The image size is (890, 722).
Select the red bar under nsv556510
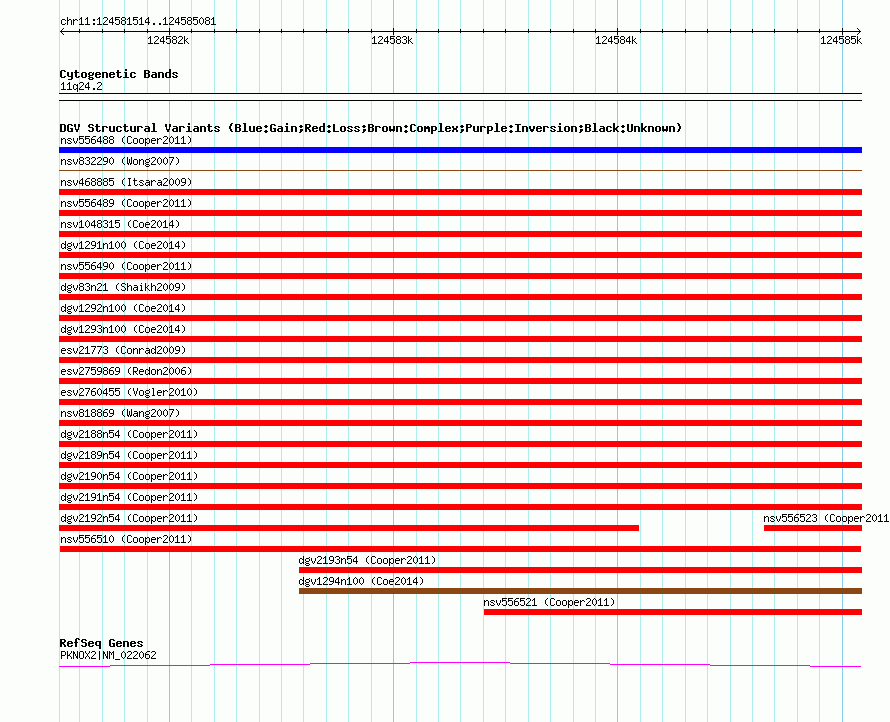point(460,549)
